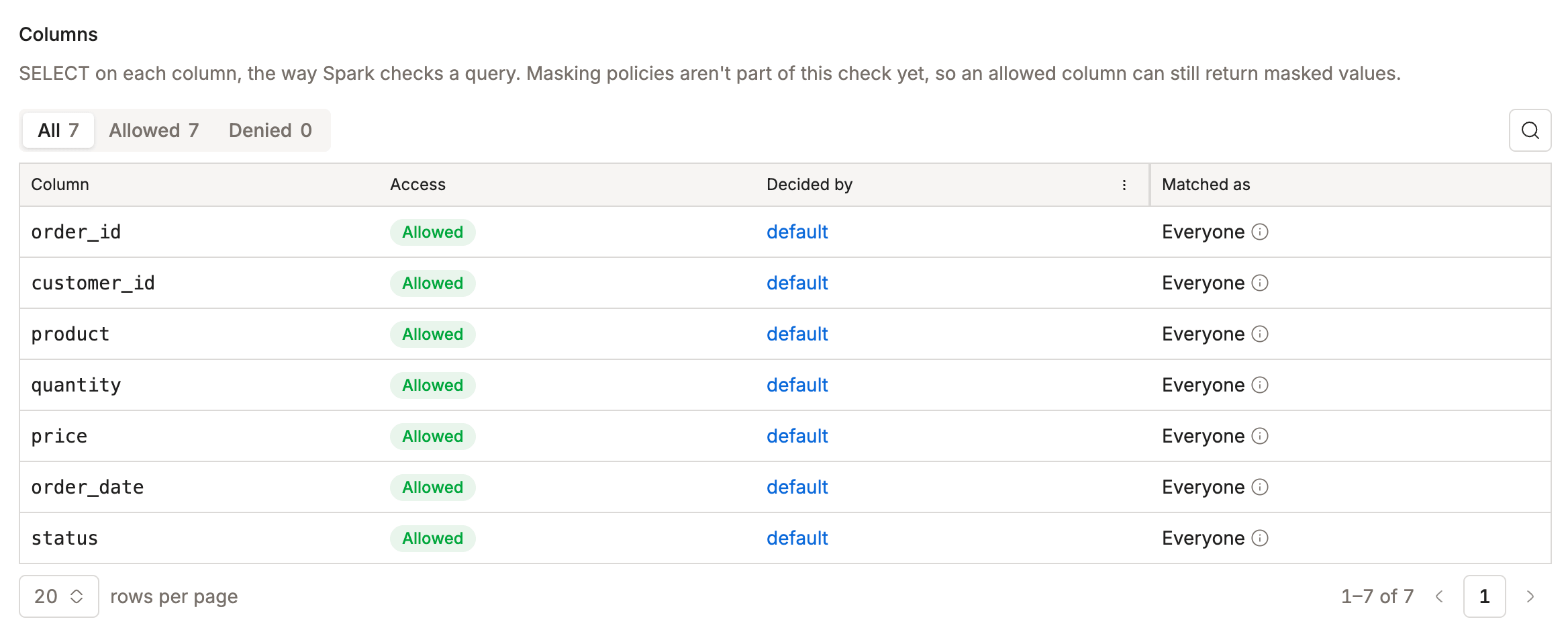Click Everyone text in price row
The height and width of the screenshot is (634, 1568).
1203,437
